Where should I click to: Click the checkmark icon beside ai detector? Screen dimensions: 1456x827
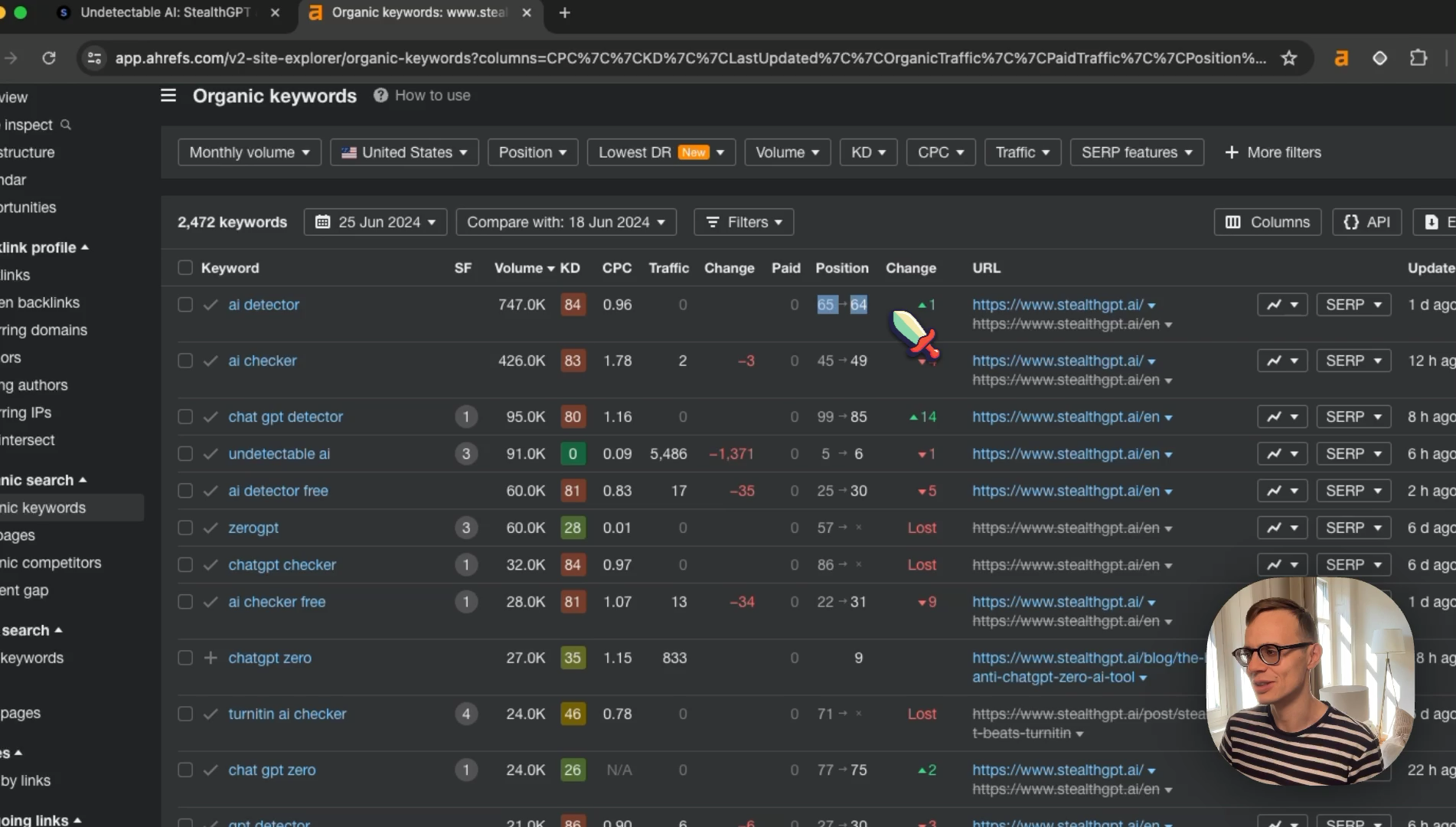click(211, 305)
